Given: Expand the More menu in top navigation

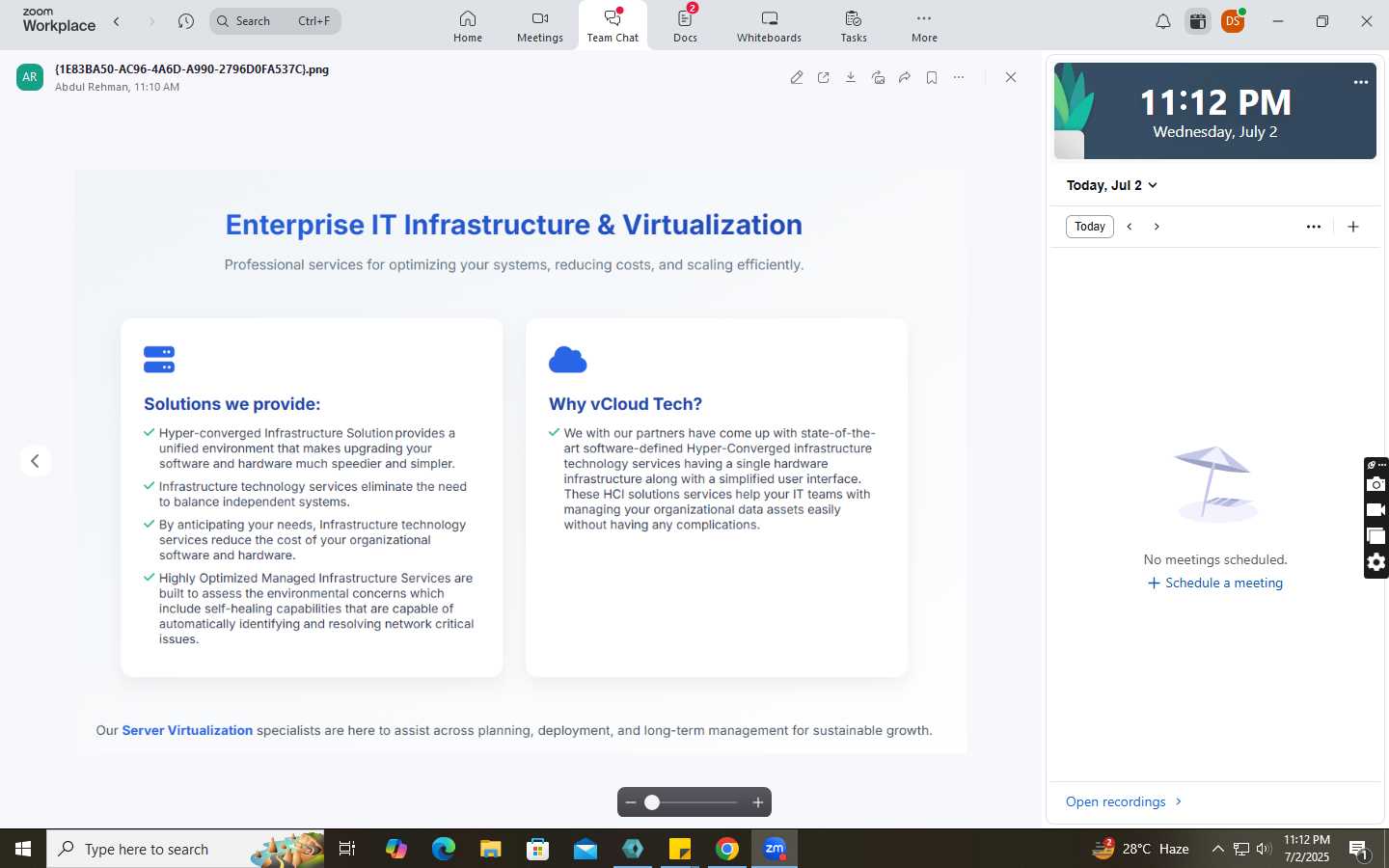Looking at the screenshot, I should (924, 26).
